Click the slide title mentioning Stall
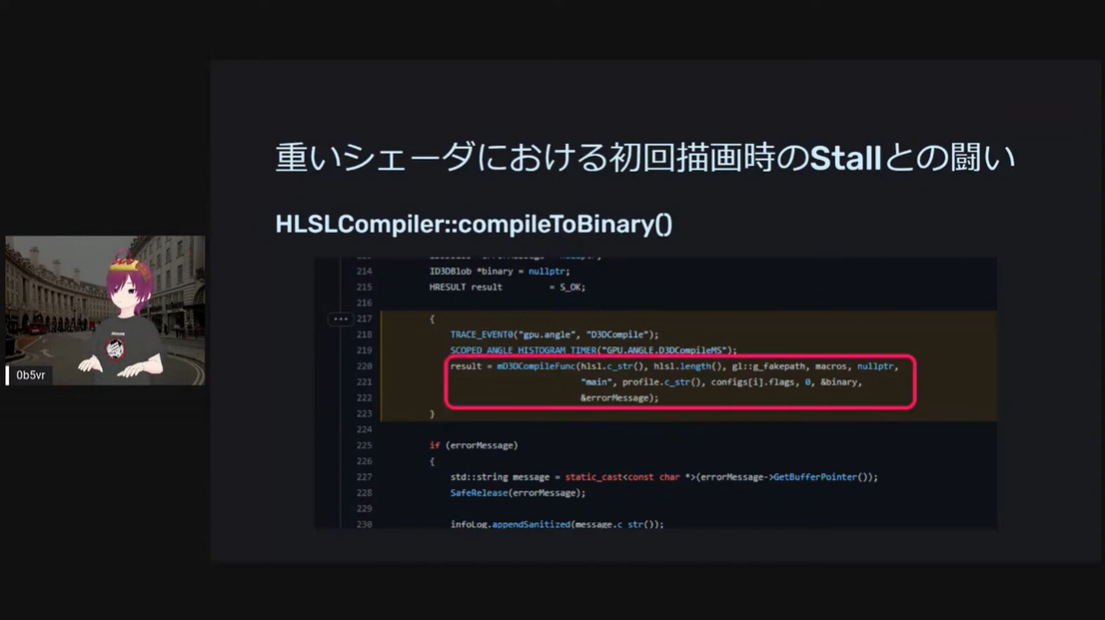 (x=645, y=158)
